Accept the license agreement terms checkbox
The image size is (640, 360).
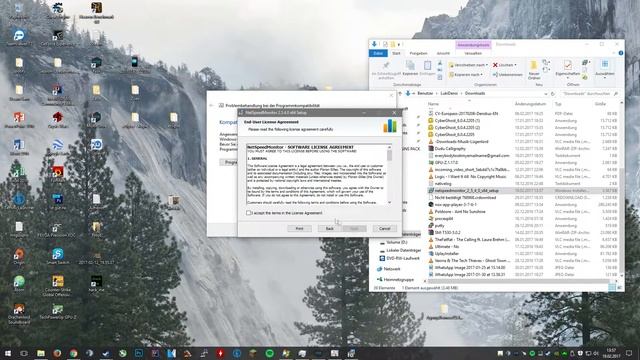click(249, 213)
